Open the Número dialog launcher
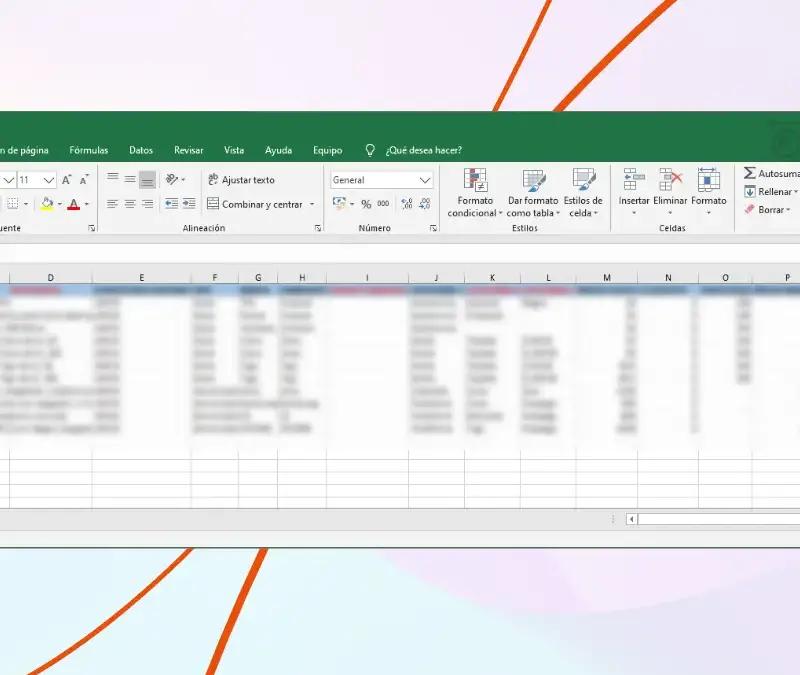 click(433, 228)
